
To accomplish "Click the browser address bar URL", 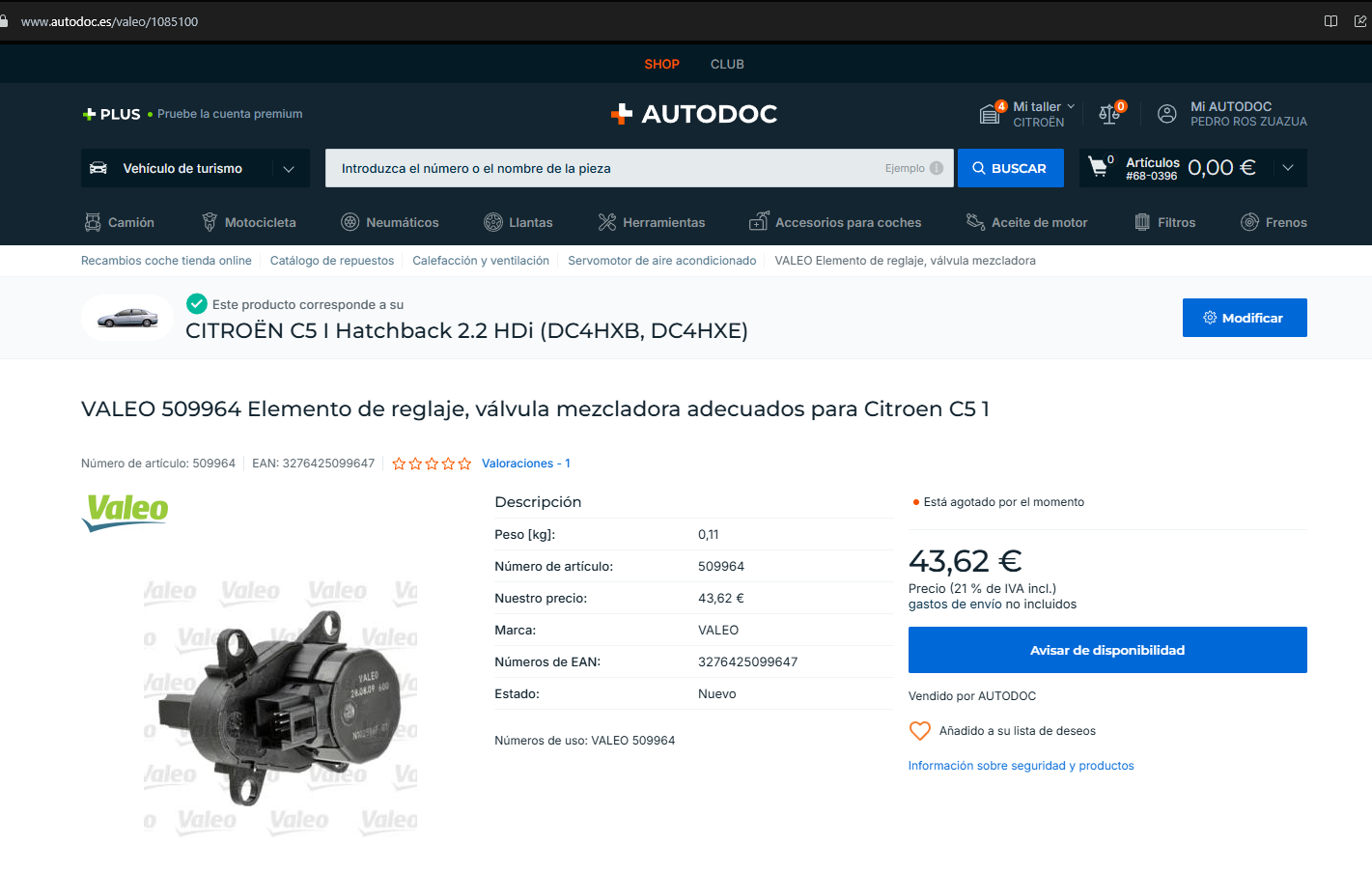I will point(109,21).
